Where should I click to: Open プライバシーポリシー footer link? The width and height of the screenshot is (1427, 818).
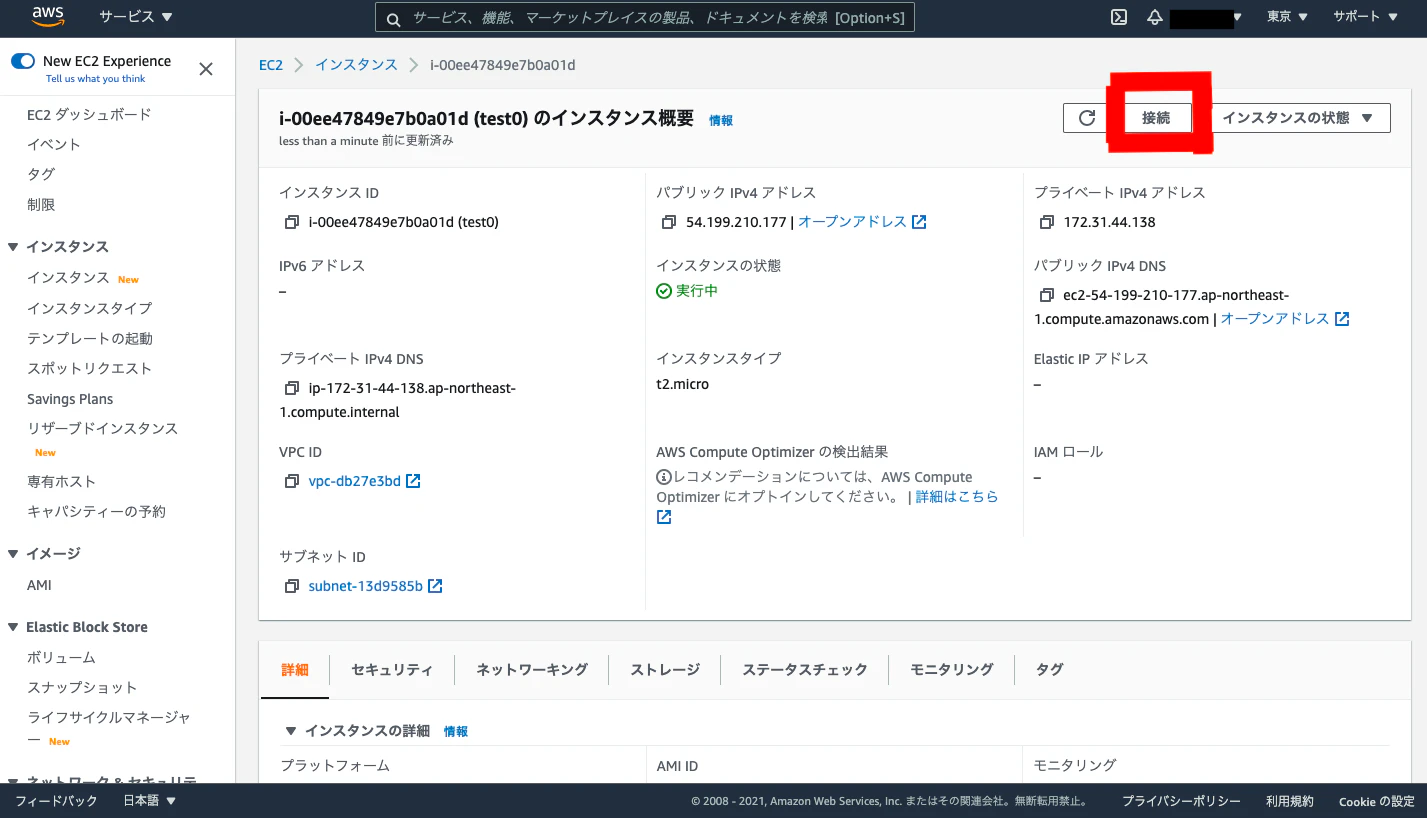[x=1181, y=801]
